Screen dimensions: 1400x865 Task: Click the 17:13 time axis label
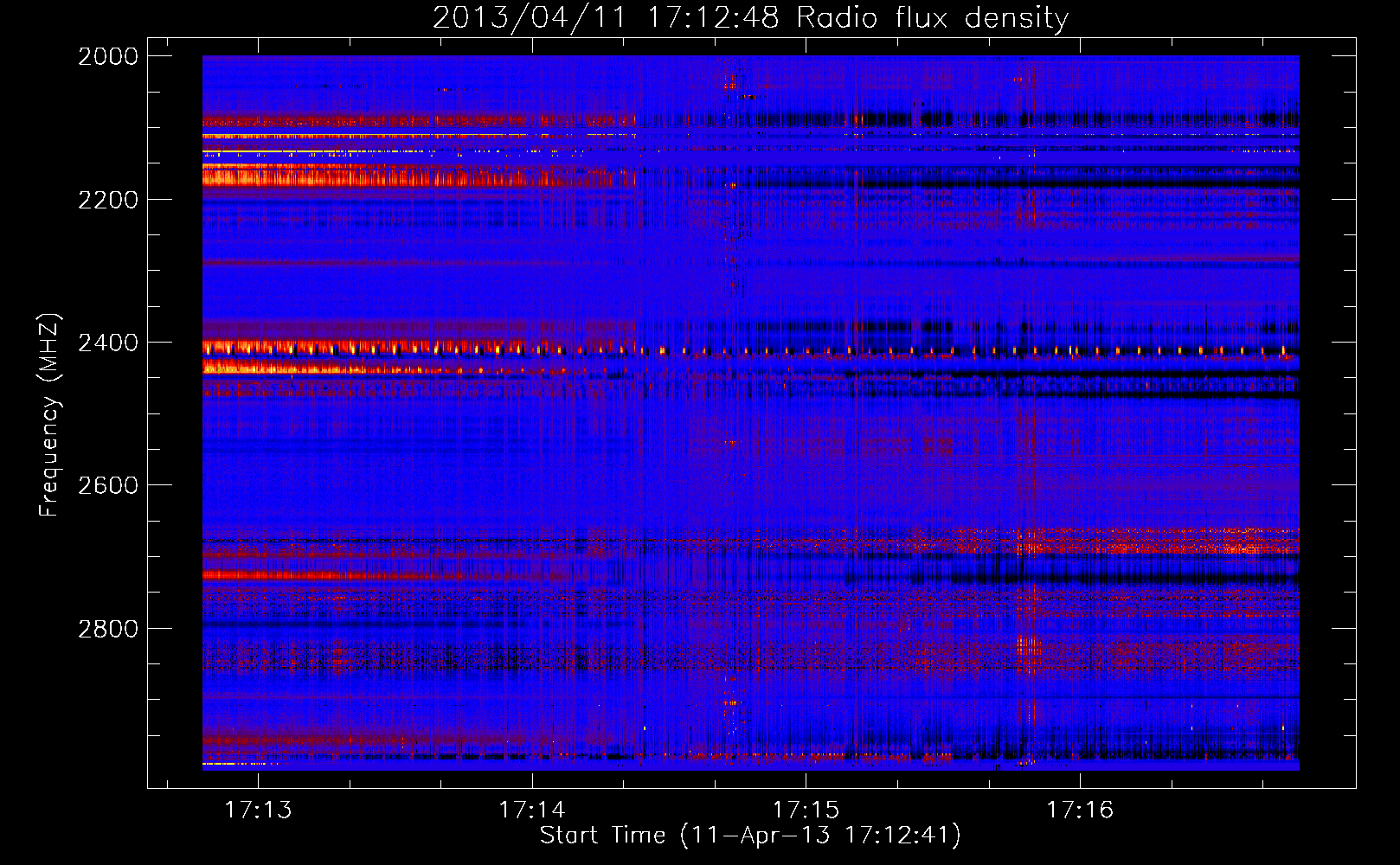(x=258, y=810)
